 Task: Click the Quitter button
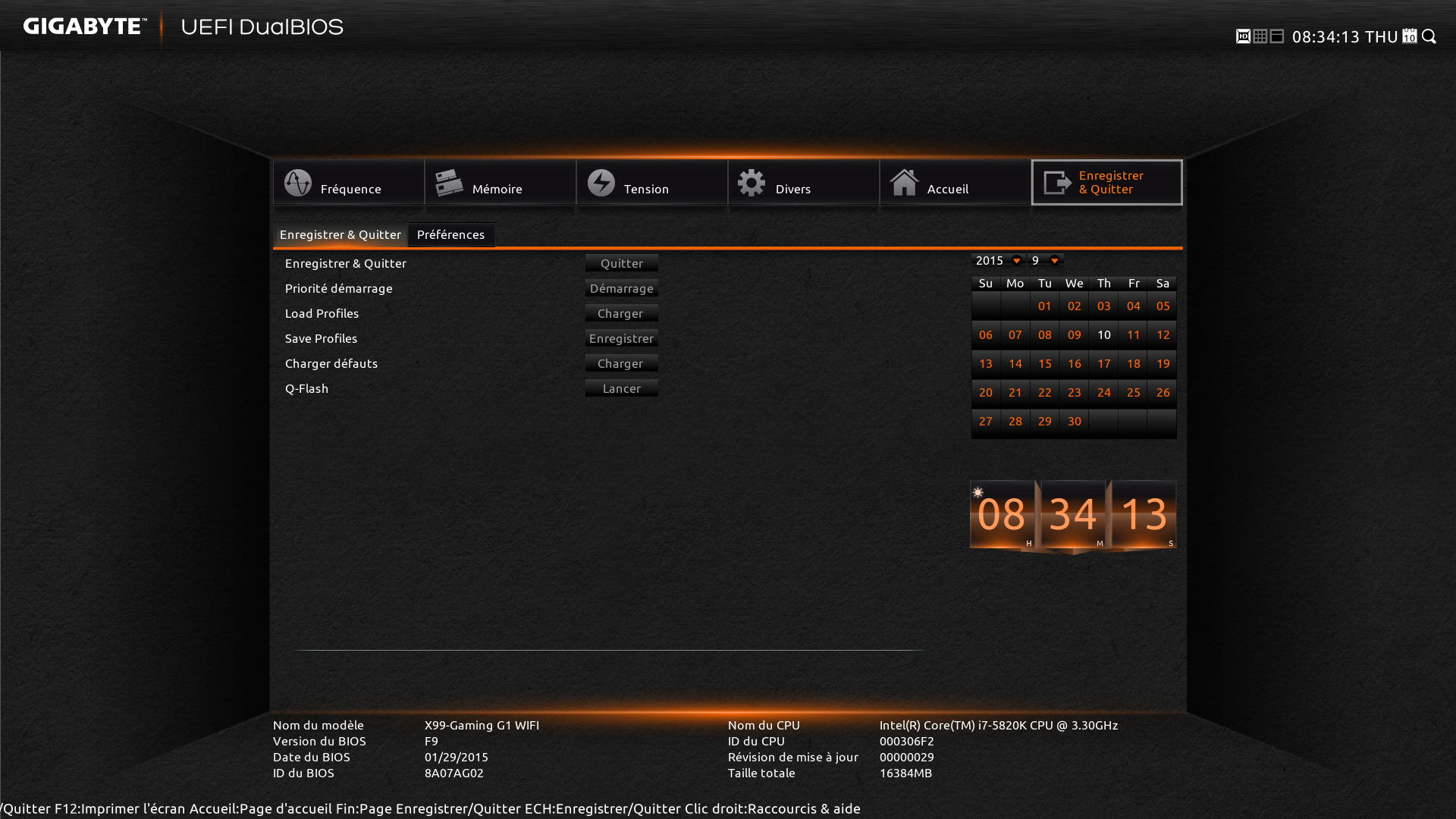pos(622,263)
